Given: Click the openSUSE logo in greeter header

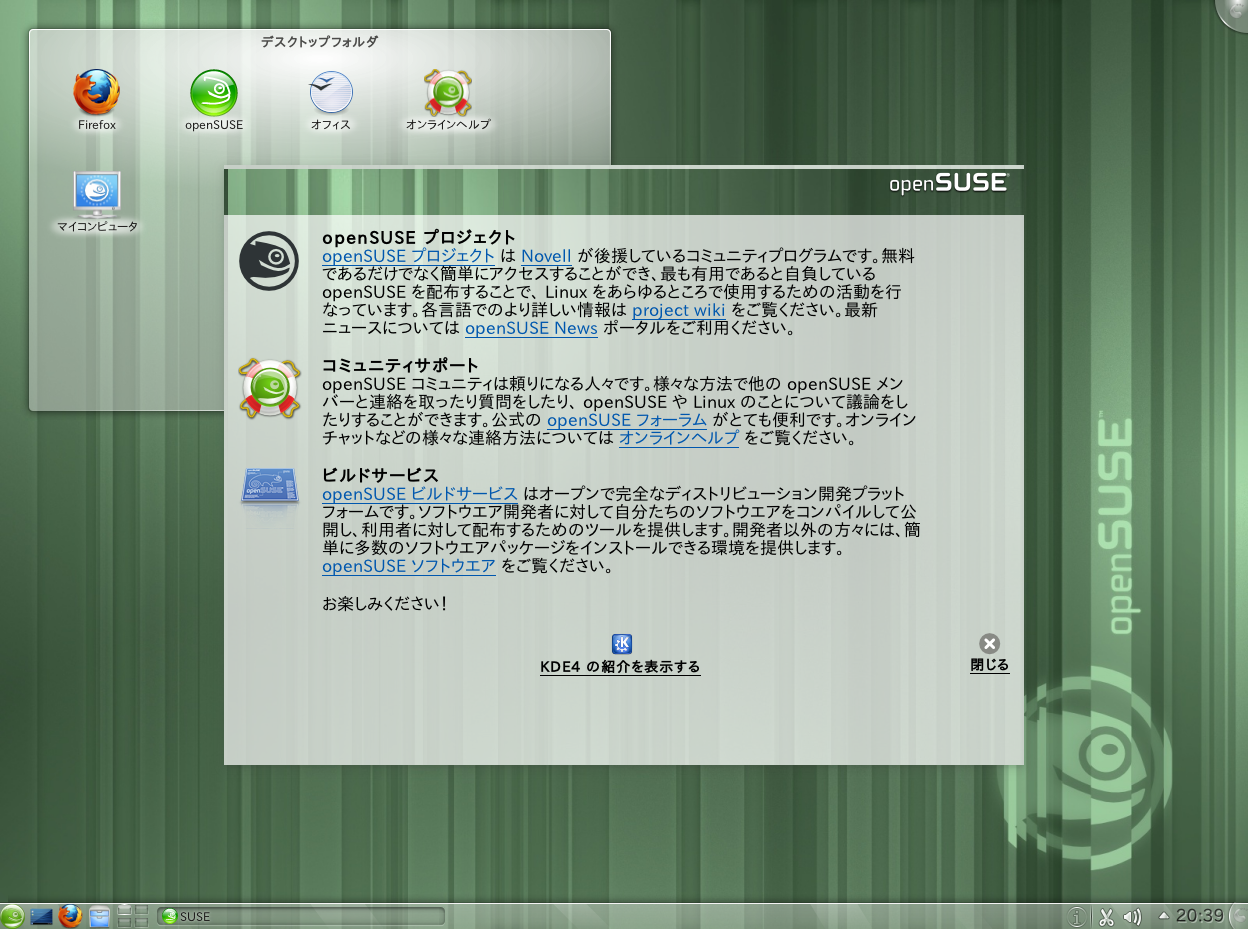Looking at the screenshot, I should coord(948,183).
